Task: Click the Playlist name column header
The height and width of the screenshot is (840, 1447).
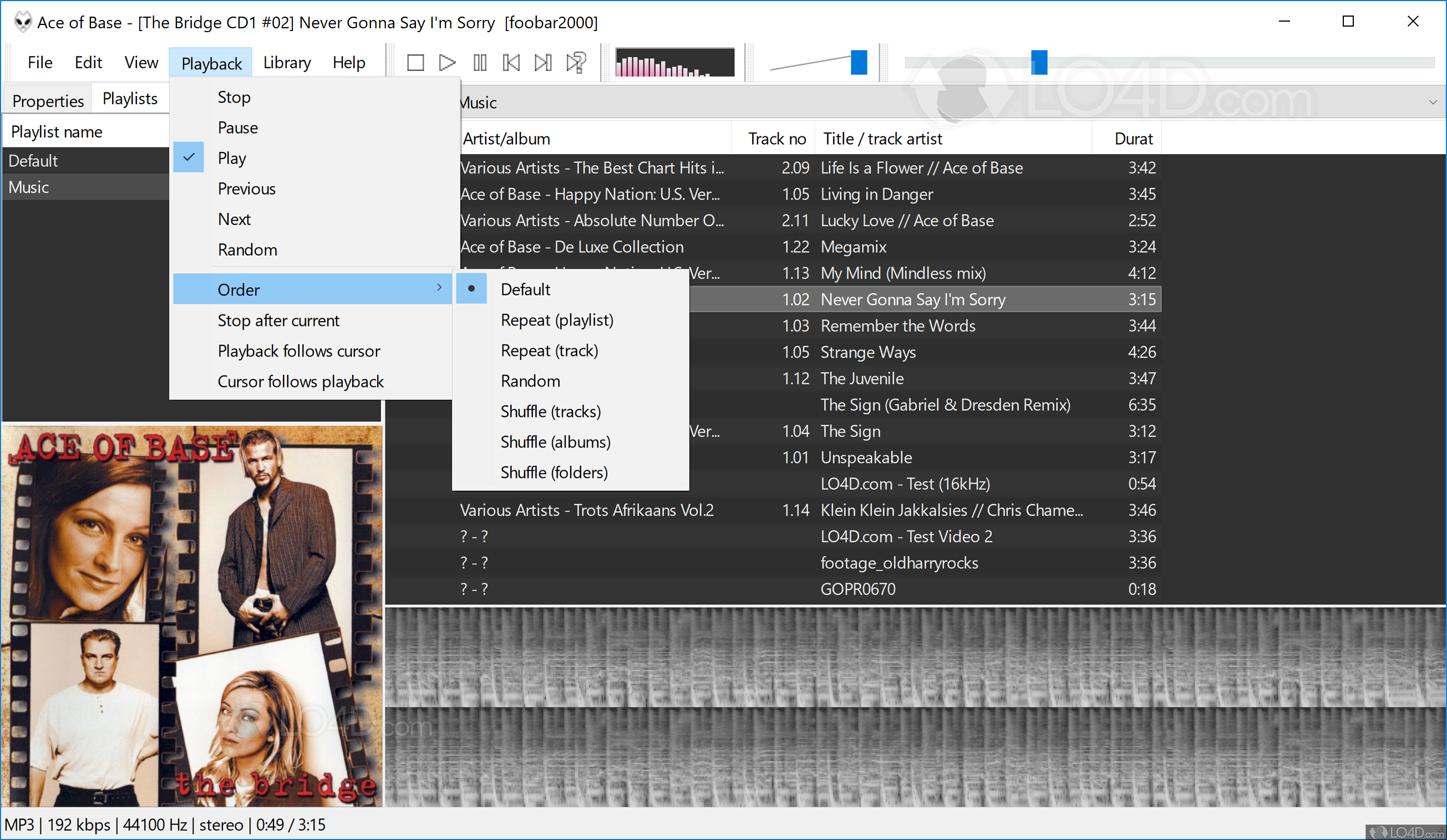Action: click(x=86, y=131)
